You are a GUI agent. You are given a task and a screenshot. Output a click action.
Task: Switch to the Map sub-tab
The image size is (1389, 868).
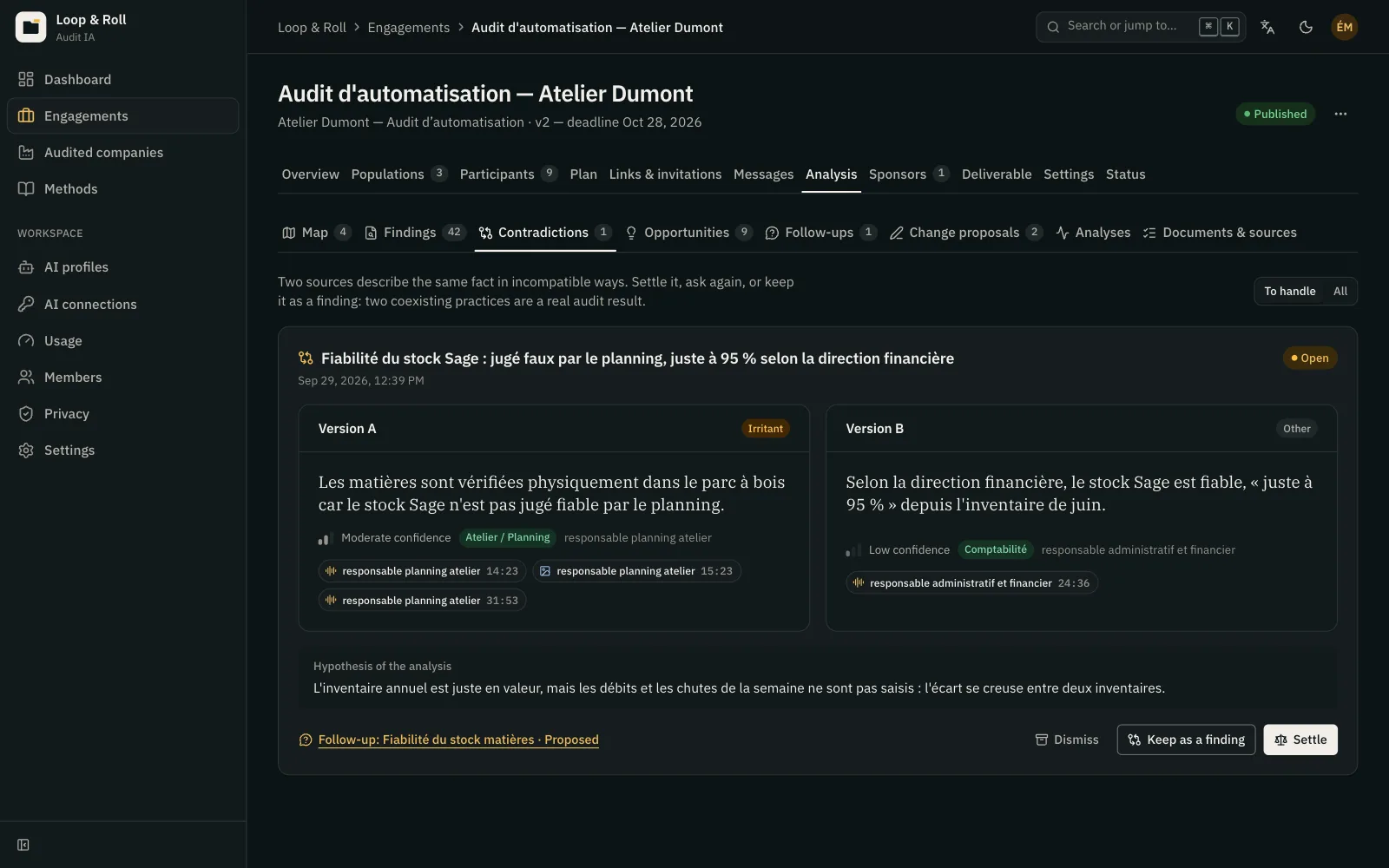click(316, 233)
